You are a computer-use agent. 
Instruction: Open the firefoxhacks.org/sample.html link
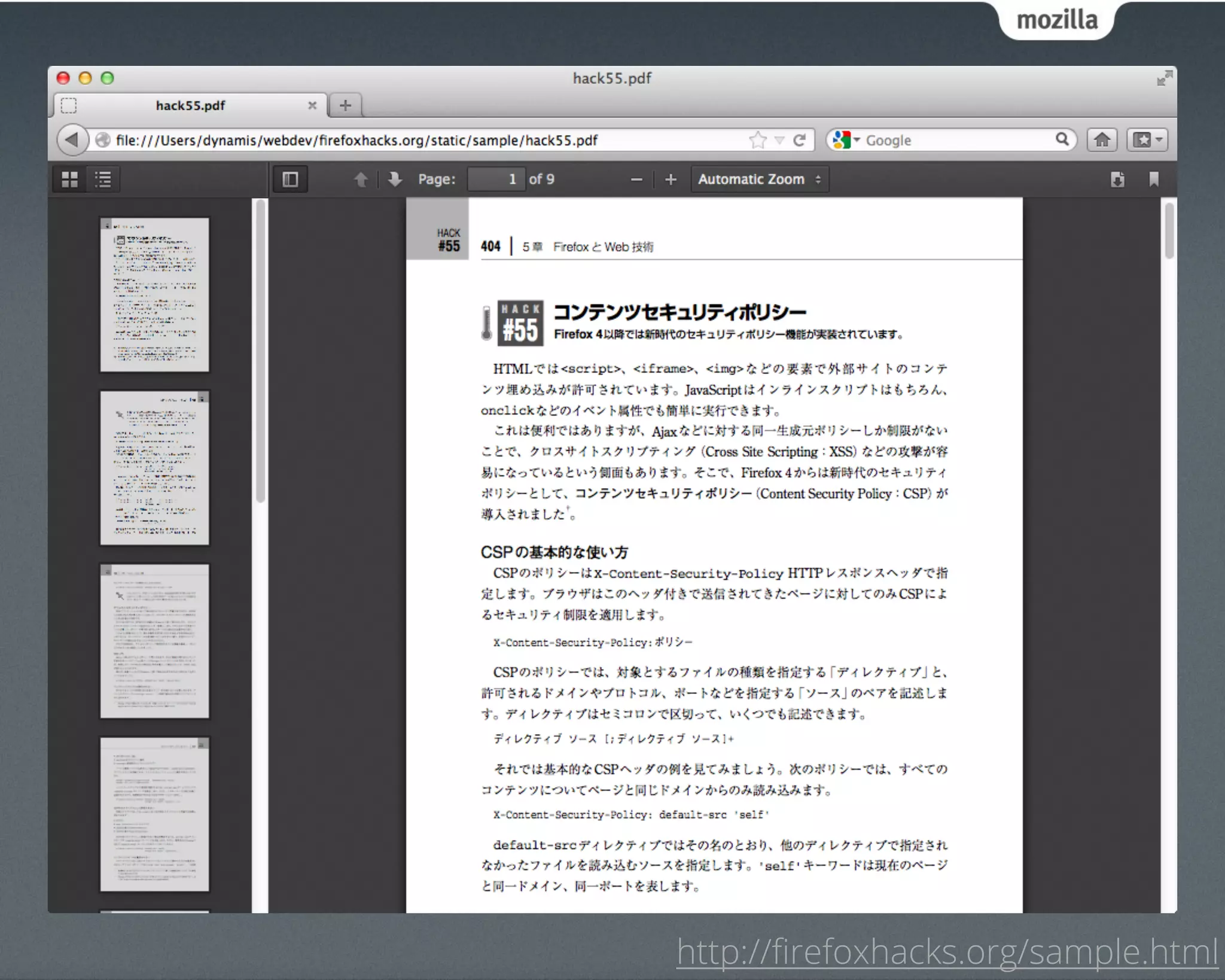947,951
